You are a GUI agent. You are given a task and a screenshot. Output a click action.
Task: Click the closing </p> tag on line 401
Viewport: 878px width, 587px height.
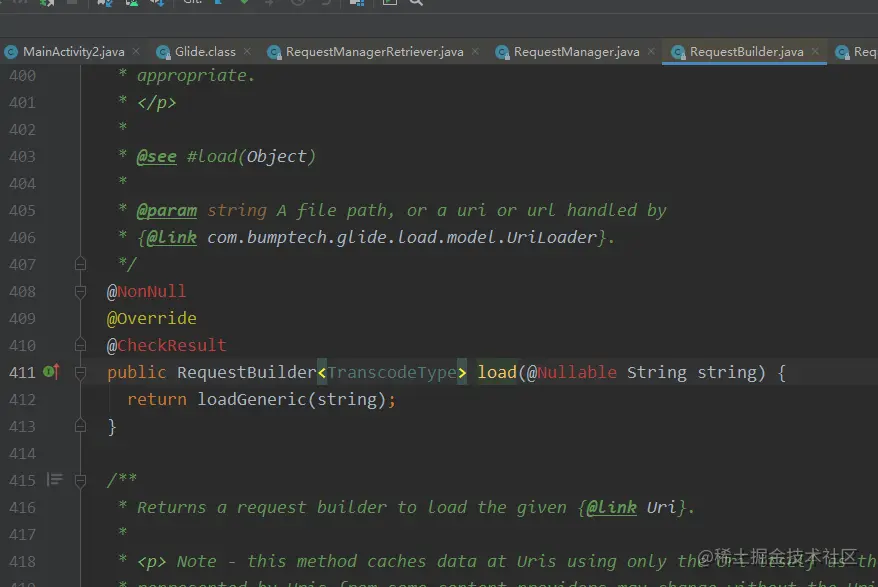click(157, 103)
